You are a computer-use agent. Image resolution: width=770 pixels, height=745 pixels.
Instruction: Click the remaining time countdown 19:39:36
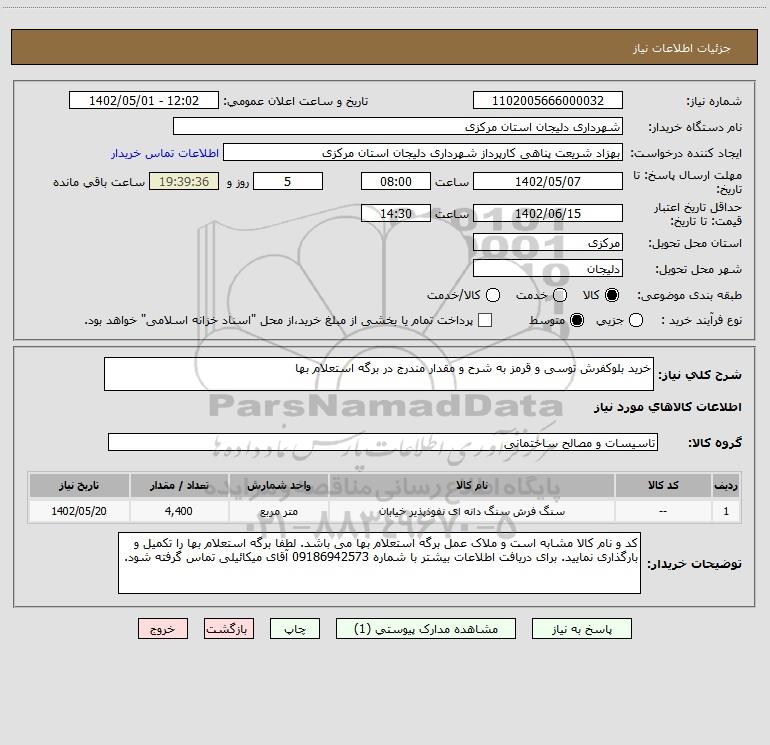click(x=184, y=181)
